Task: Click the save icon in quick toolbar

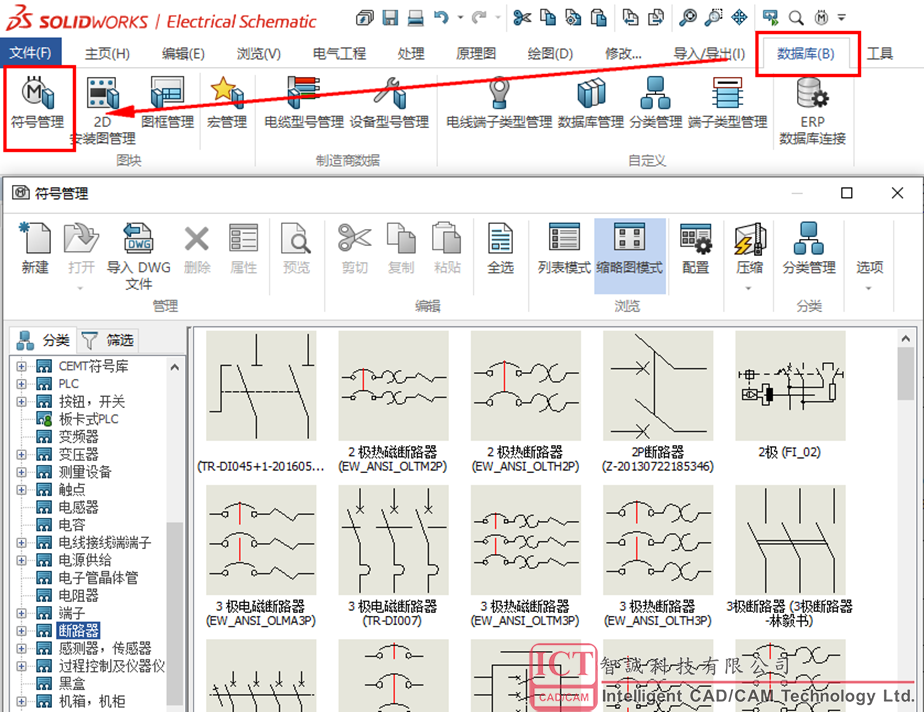Action: point(390,18)
